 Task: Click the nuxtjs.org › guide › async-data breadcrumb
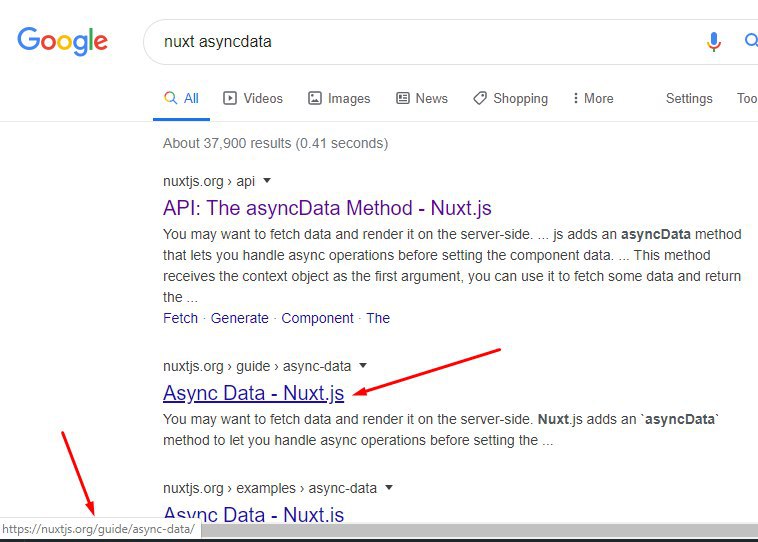(257, 366)
